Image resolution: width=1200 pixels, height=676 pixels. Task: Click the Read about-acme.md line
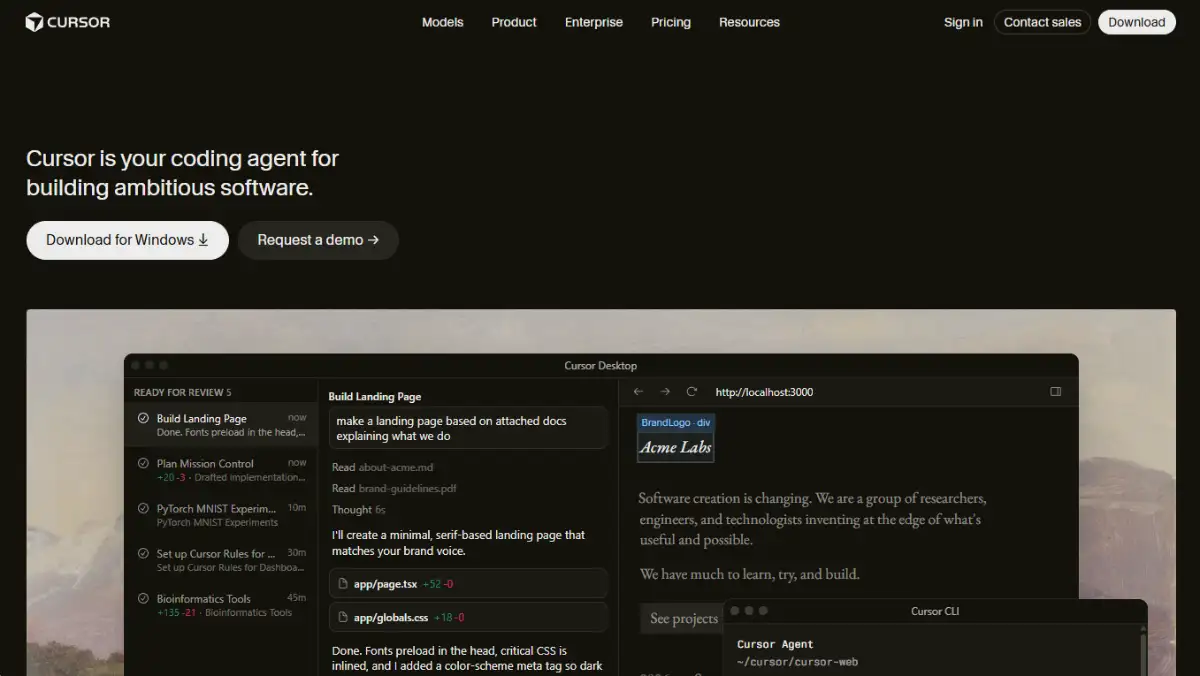point(382,467)
